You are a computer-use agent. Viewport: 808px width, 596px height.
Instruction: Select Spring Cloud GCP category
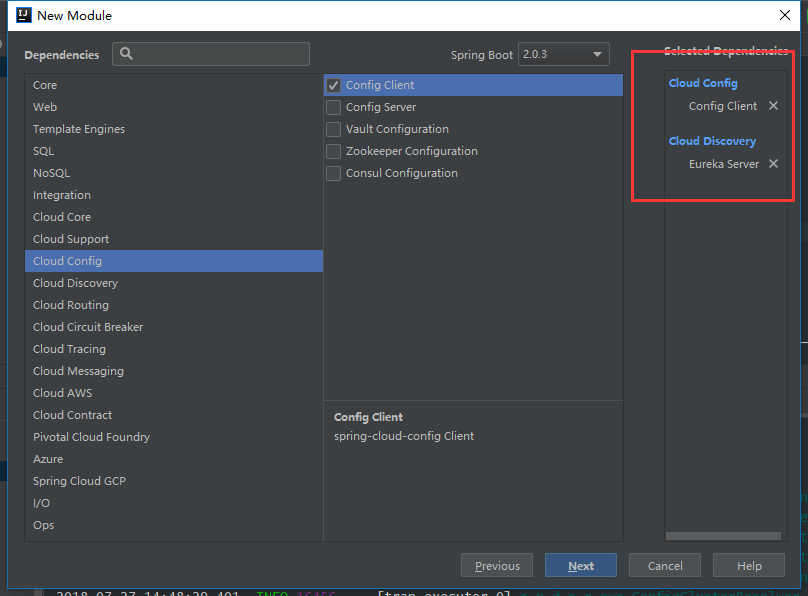point(174,481)
